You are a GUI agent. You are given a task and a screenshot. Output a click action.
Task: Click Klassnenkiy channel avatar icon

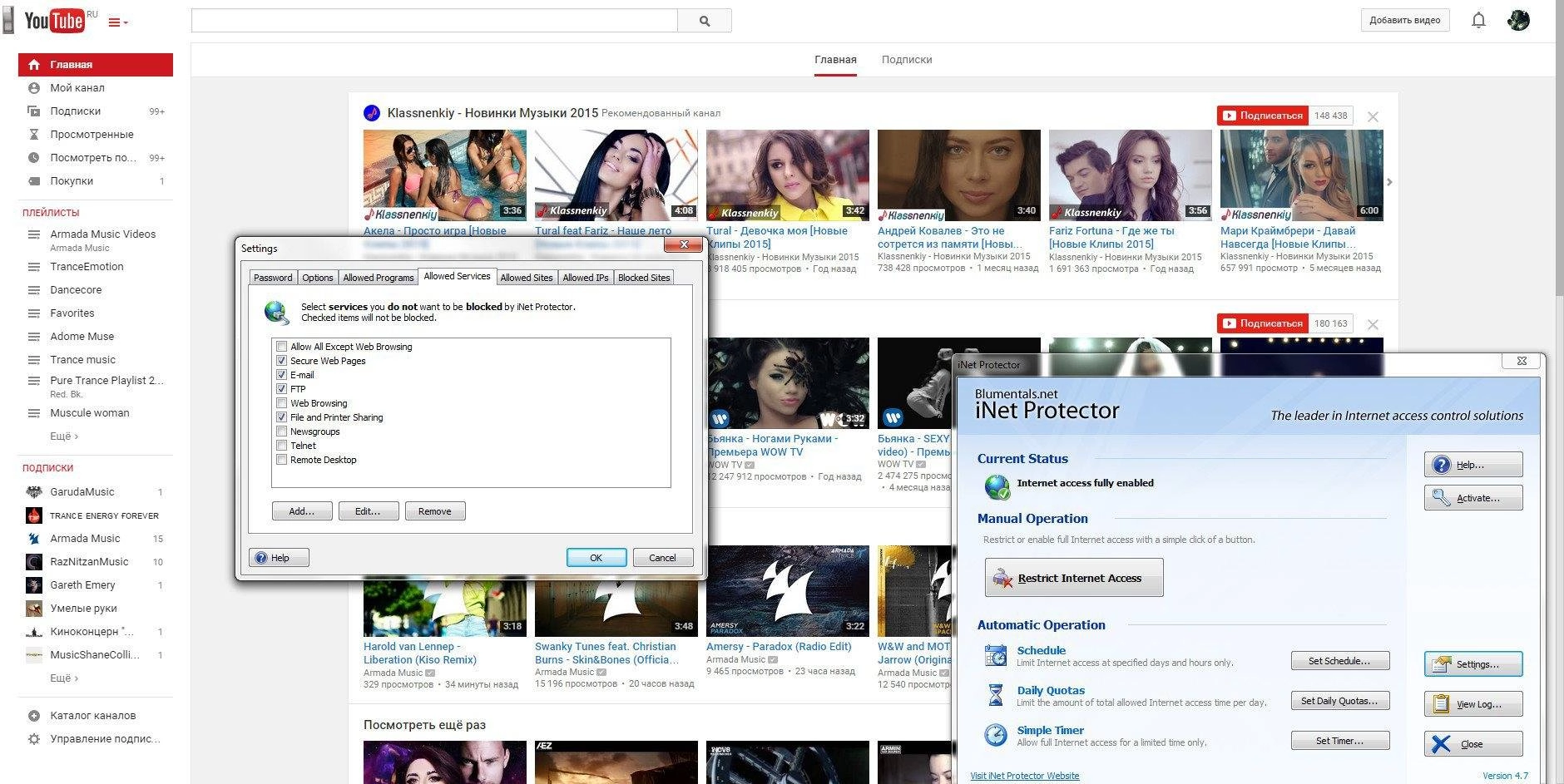[x=372, y=113]
